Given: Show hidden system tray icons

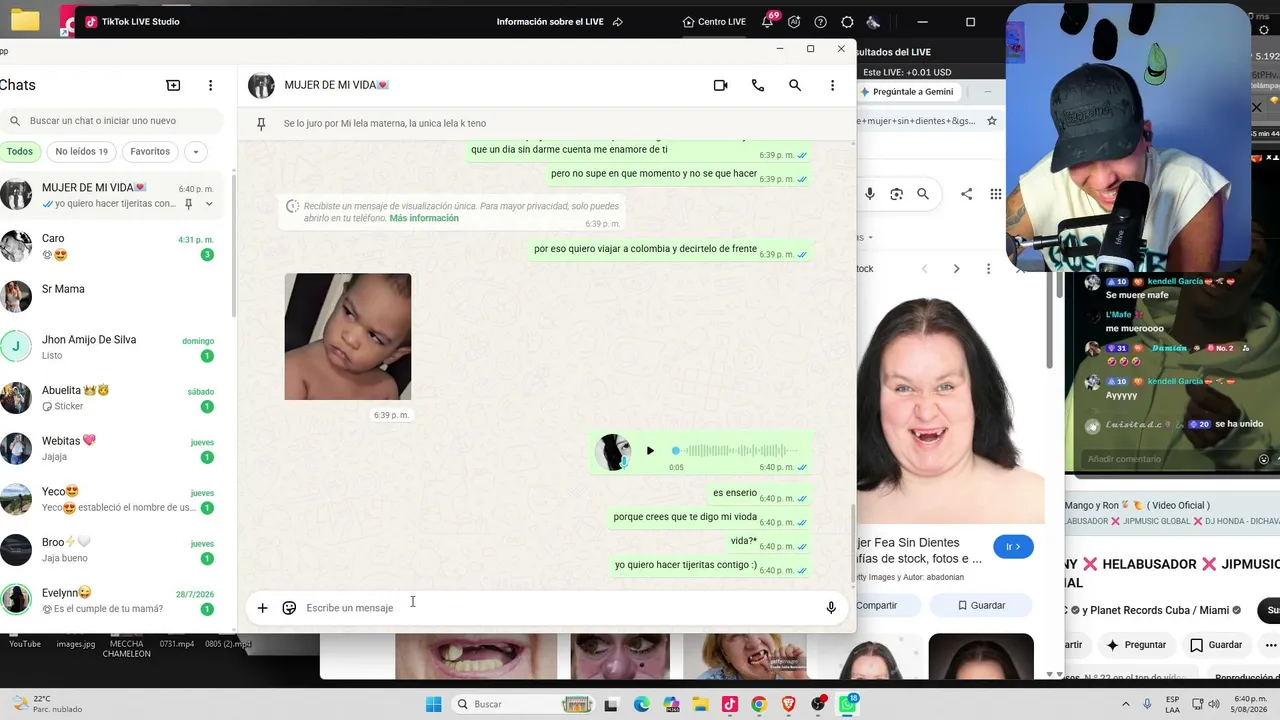Looking at the screenshot, I should point(1126,704).
